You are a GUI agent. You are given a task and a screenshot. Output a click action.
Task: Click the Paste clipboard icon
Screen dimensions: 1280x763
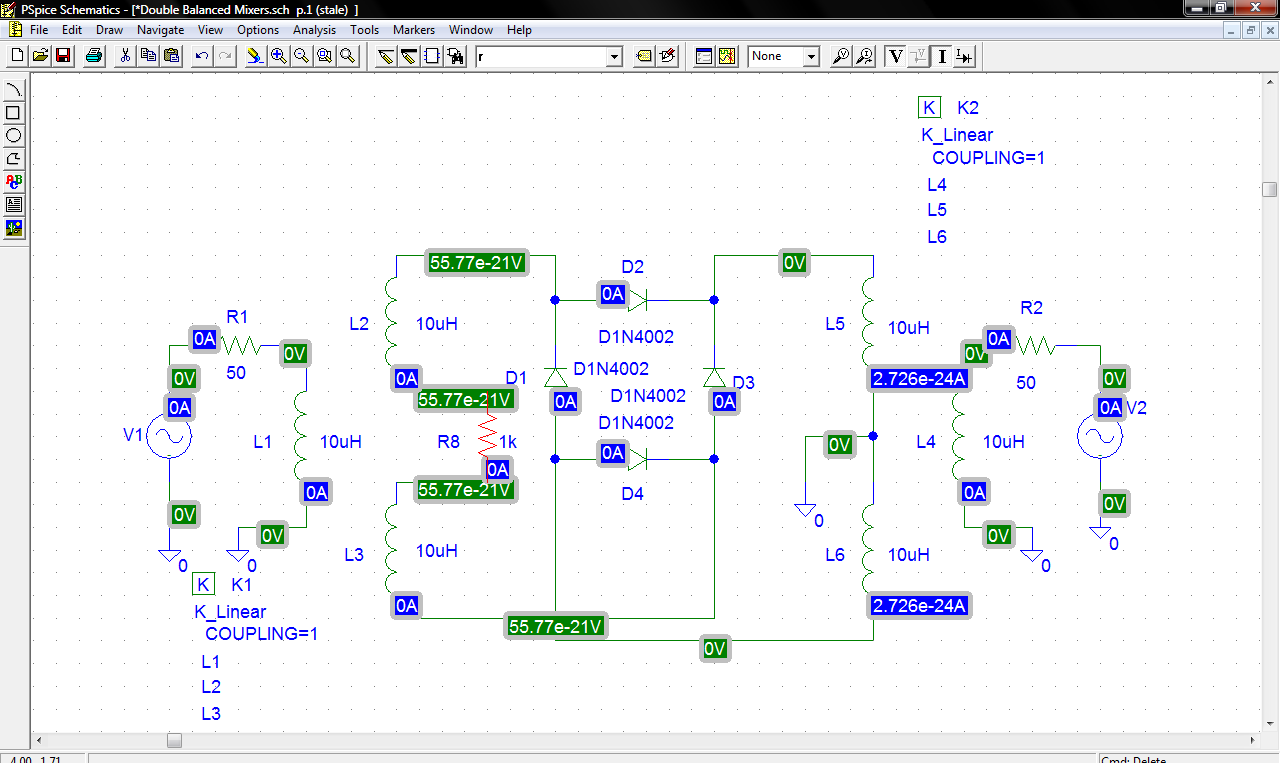tap(171, 56)
